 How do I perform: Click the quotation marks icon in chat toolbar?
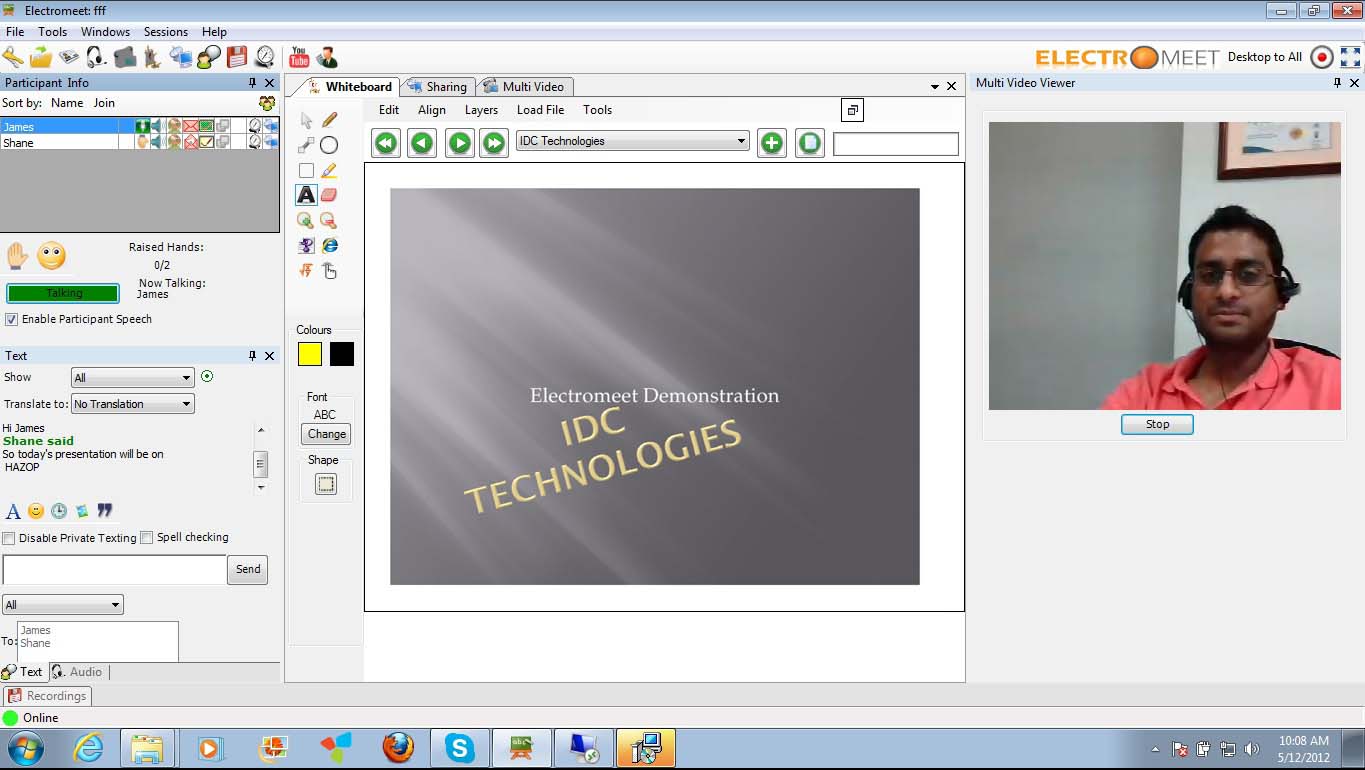[105, 511]
